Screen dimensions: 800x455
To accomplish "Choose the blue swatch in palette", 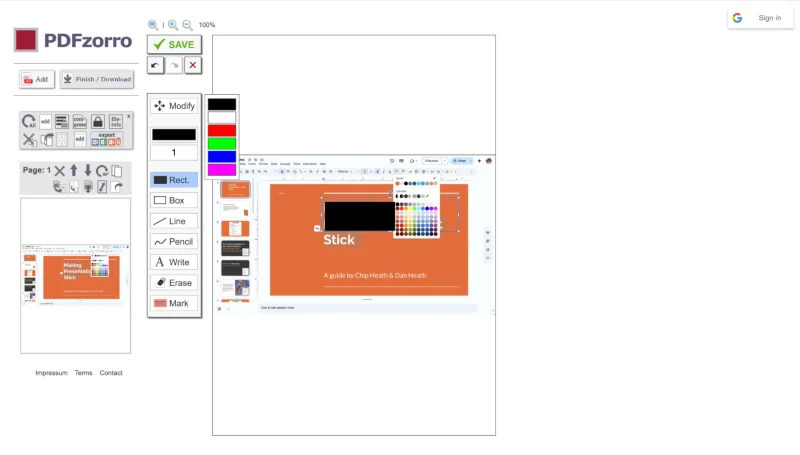I will pyautogui.click(x=222, y=157).
